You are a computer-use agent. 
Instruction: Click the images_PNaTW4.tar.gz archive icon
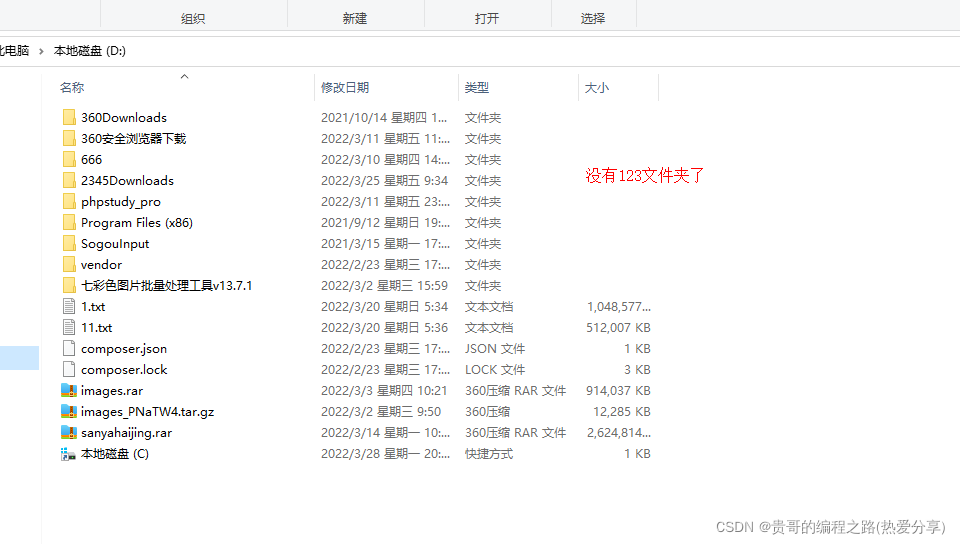pyautogui.click(x=69, y=411)
